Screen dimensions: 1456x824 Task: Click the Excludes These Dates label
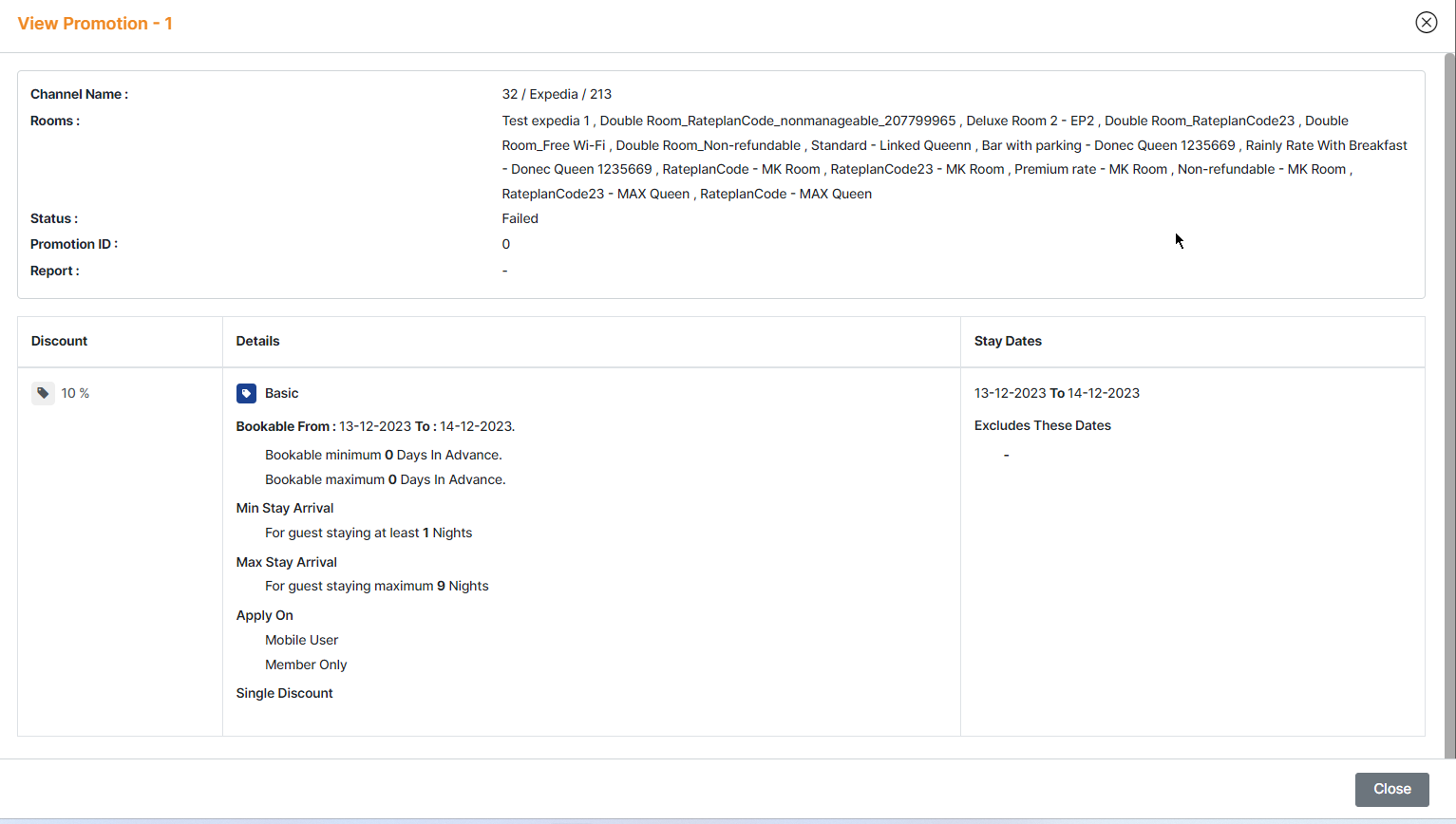[1042, 425]
